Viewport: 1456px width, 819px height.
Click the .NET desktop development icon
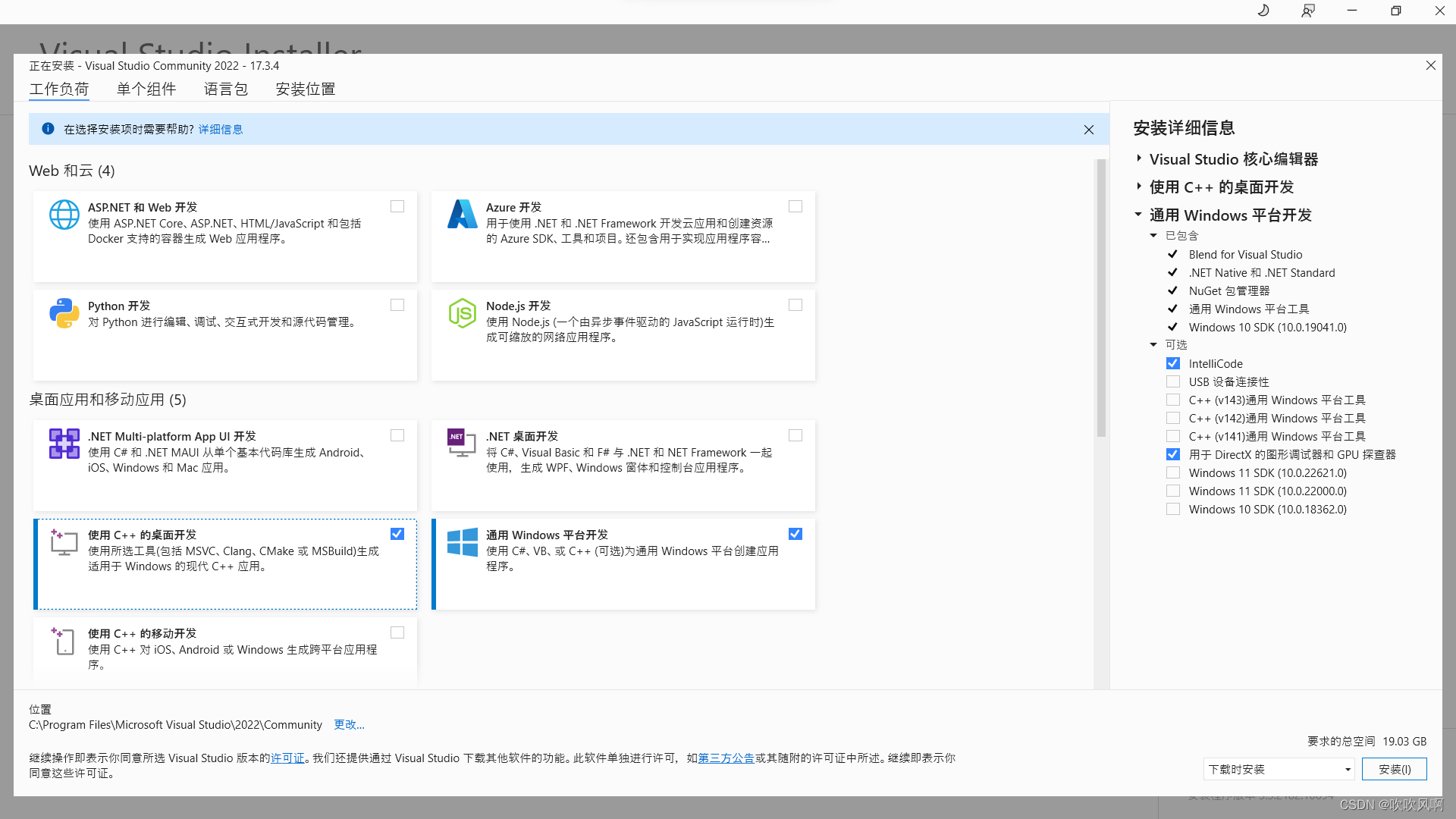click(x=462, y=444)
